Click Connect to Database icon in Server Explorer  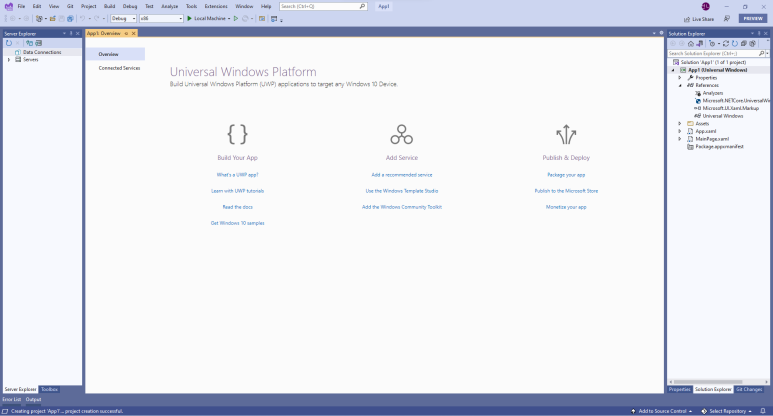29,43
